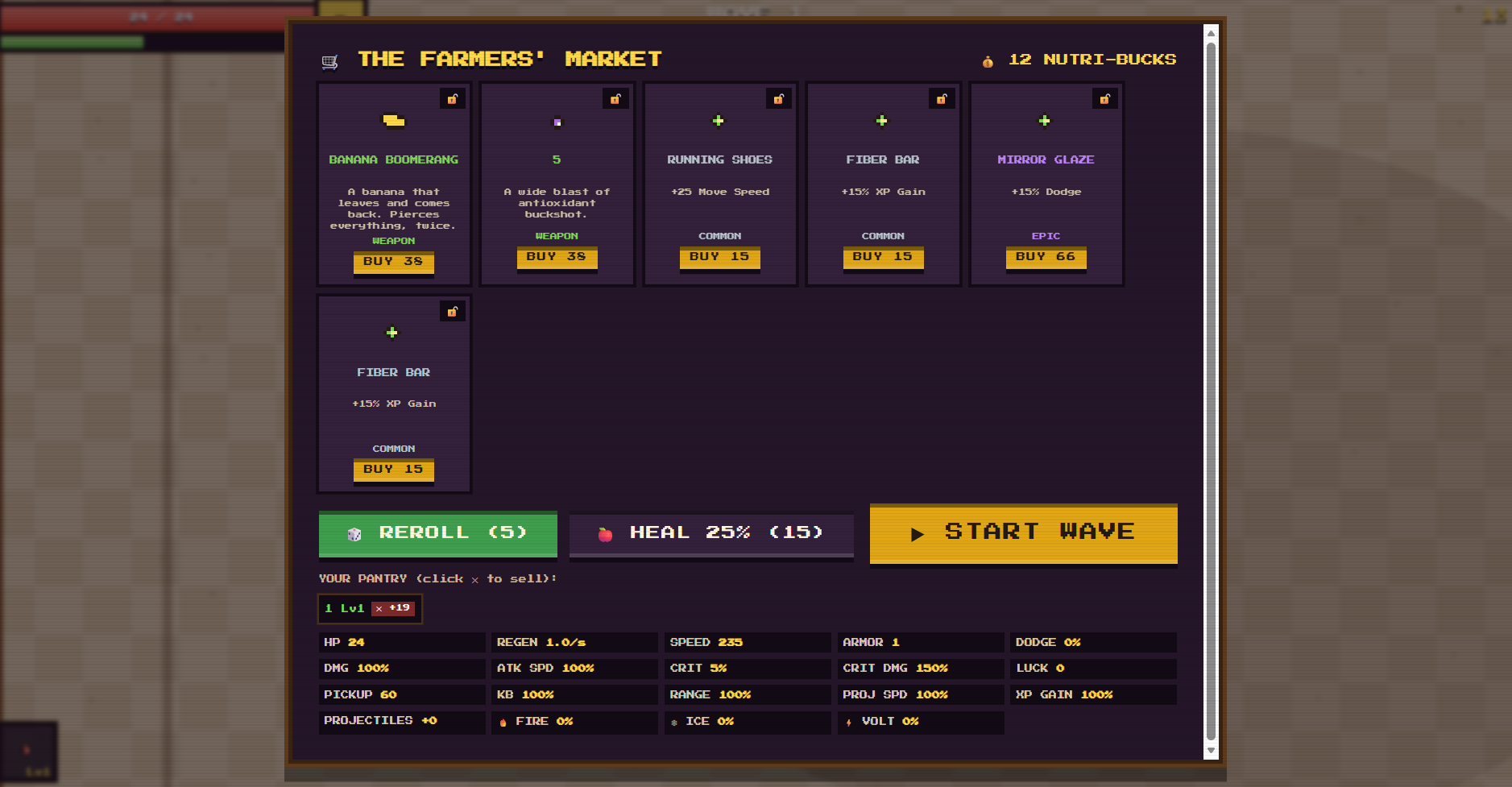Lock the top-row Fiber Bar card
1512x787 pixels.
point(942,99)
